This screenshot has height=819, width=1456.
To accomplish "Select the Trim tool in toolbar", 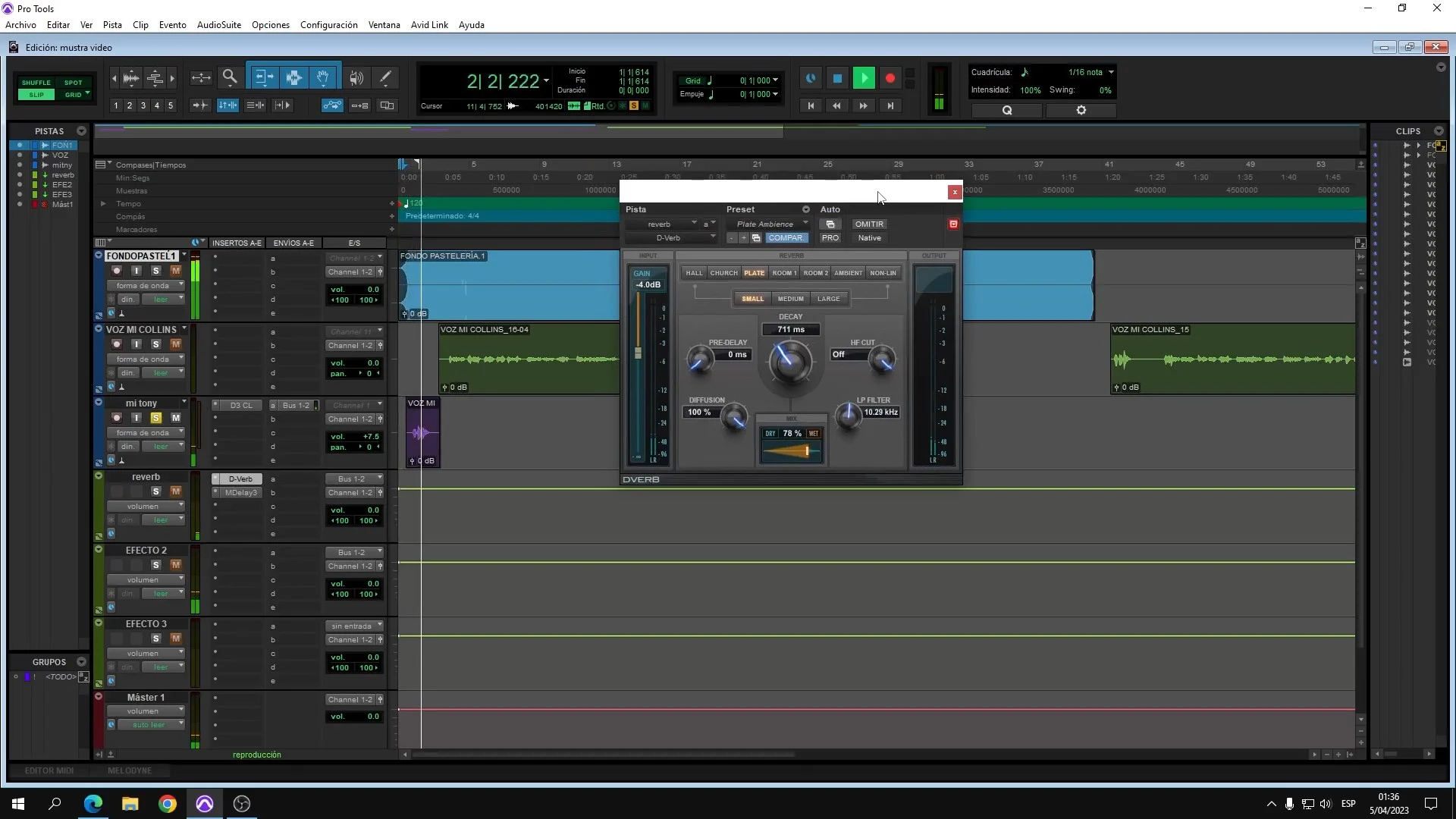I will [x=264, y=77].
